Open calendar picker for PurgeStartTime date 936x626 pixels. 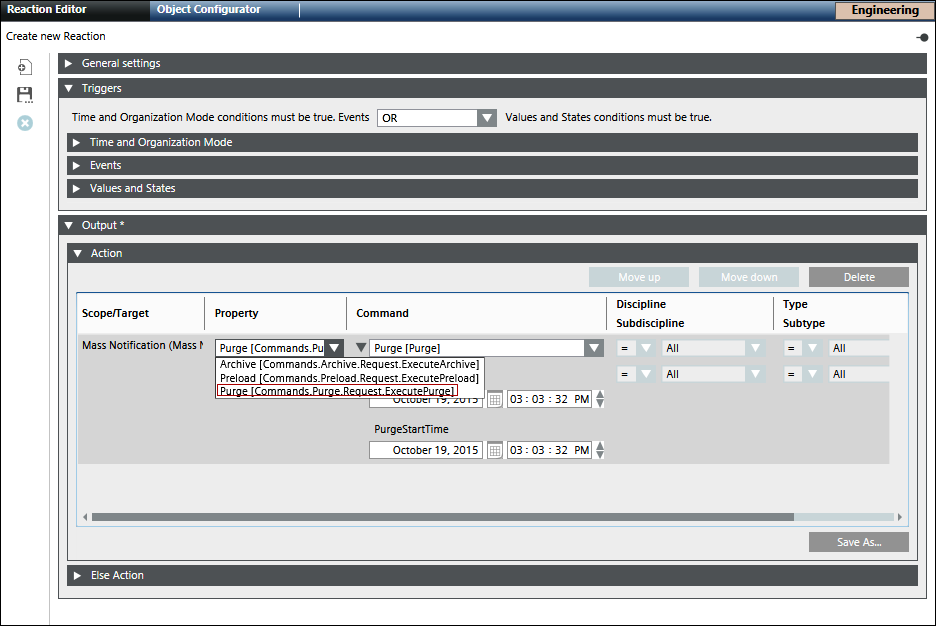tap(494, 450)
